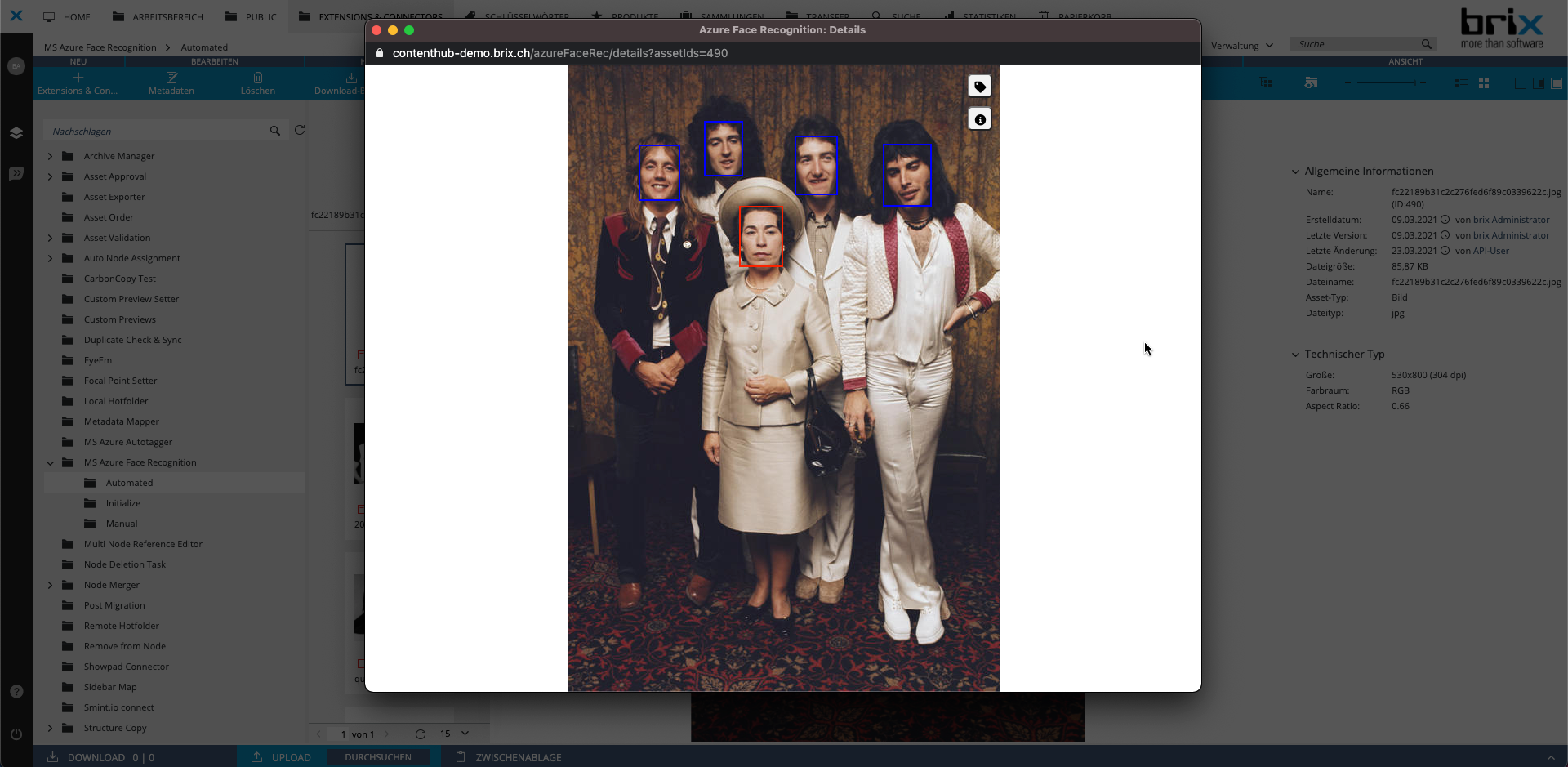Open the chat bubble icon in left sidebar
The width and height of the screenshot is (1568, 767).
click(x=16, y=173)
